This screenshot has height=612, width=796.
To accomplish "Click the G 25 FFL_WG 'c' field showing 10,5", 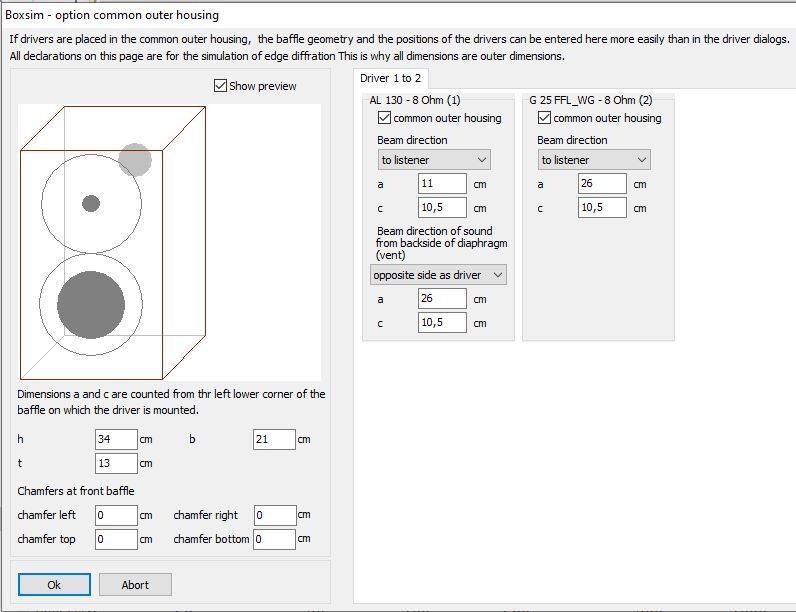I will tap(602, 207).
